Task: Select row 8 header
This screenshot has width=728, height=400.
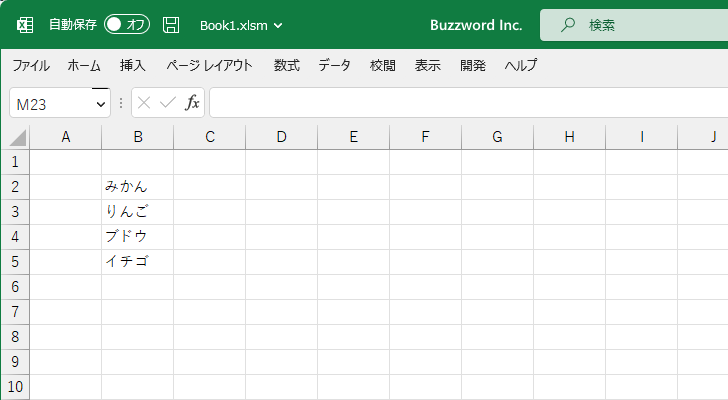Action: 15,337
